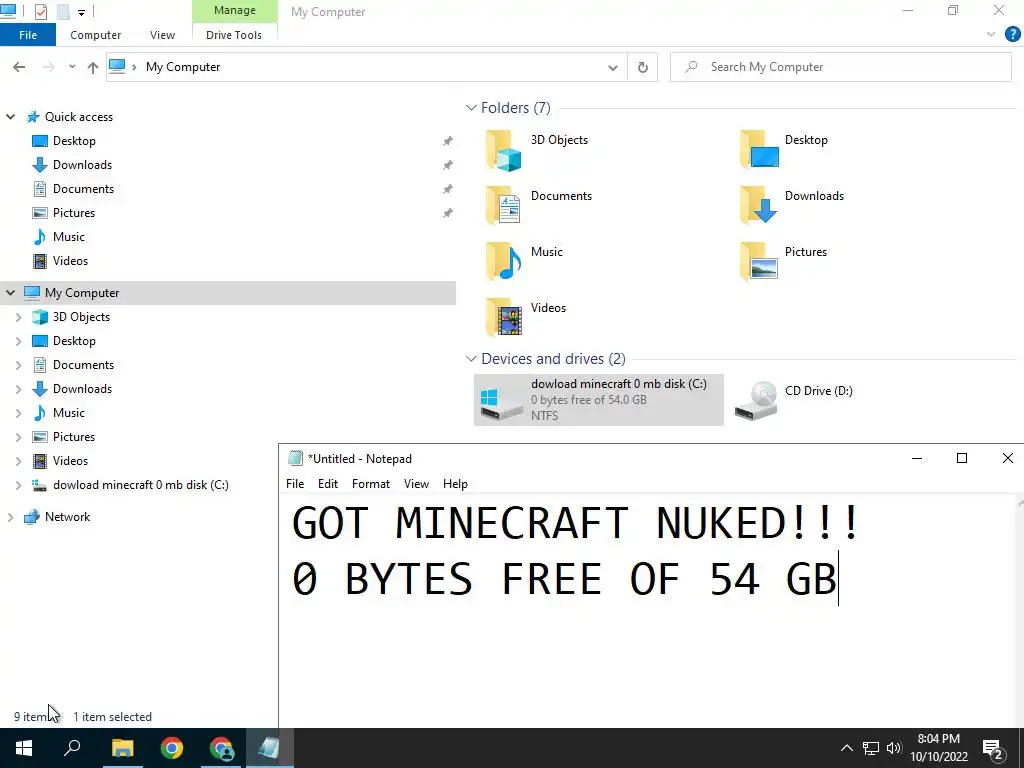Show hidden tray icons chevron
Image resolution: width=1024 pixels, height=768 pixels.
coord(846,748)
